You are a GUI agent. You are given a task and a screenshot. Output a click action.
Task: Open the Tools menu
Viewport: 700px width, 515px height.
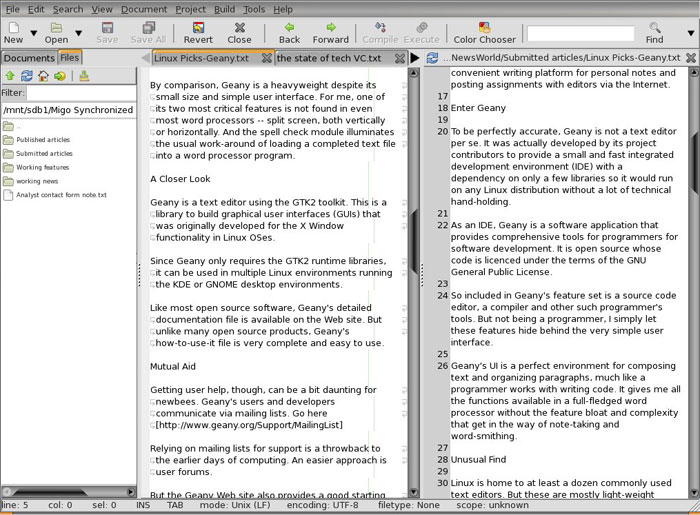[254, 9]
